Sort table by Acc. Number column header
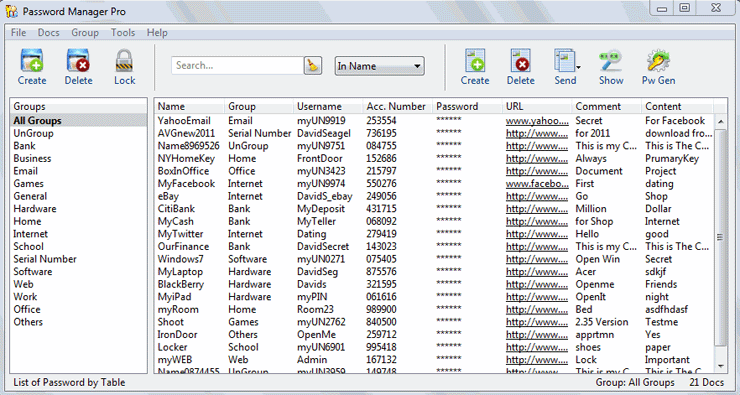Viewport: 740px width, 395px height. coord(396,106)
